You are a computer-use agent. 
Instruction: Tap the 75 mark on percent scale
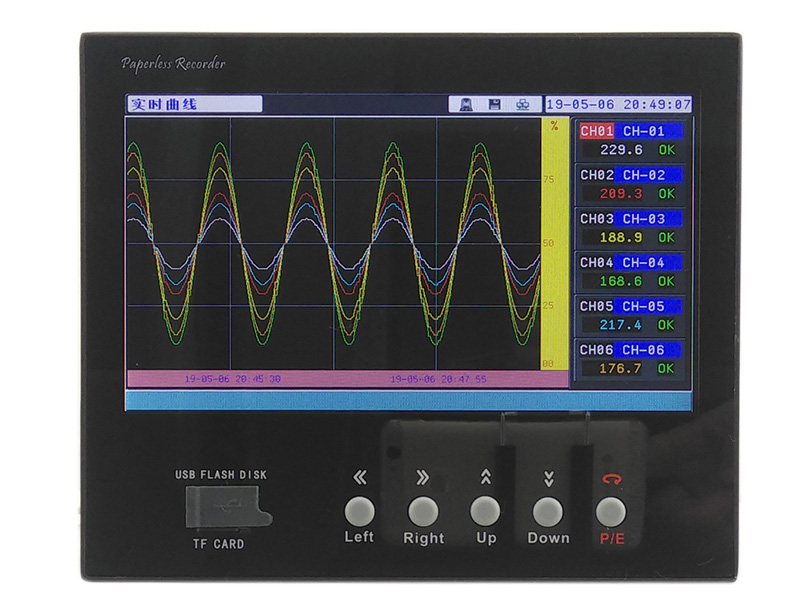tap(548, 180)
